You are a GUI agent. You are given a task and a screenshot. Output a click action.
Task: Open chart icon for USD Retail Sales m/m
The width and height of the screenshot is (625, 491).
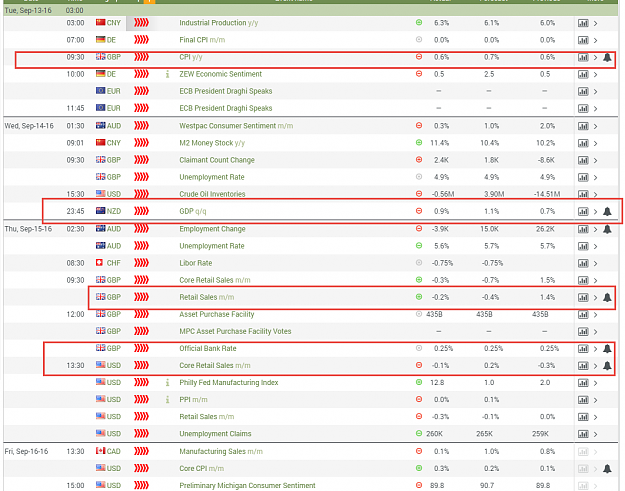pos(583,417)
